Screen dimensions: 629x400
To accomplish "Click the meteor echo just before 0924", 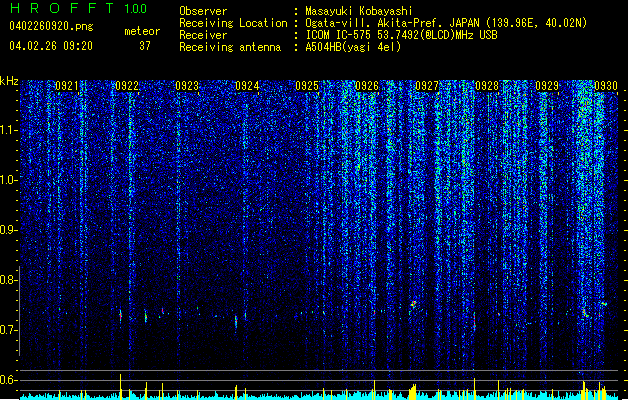I will [236, 321].
